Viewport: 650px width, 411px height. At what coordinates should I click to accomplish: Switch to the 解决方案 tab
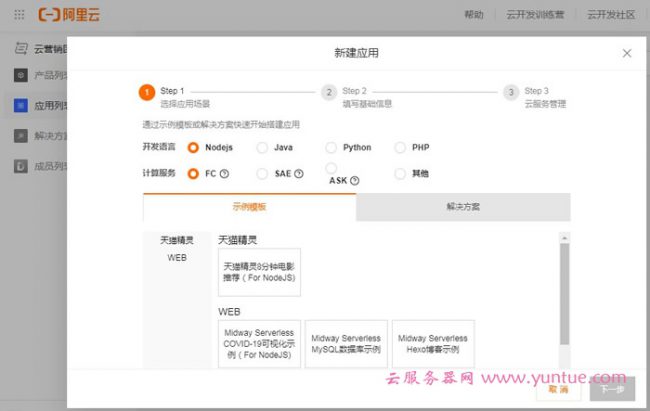(x=462, y=207)
